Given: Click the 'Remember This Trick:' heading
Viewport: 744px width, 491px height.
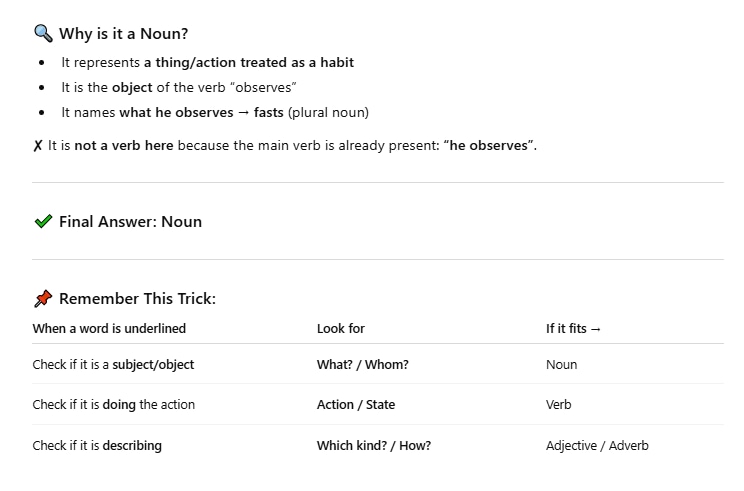Looking at the screenshot, I should coord(137,299).
